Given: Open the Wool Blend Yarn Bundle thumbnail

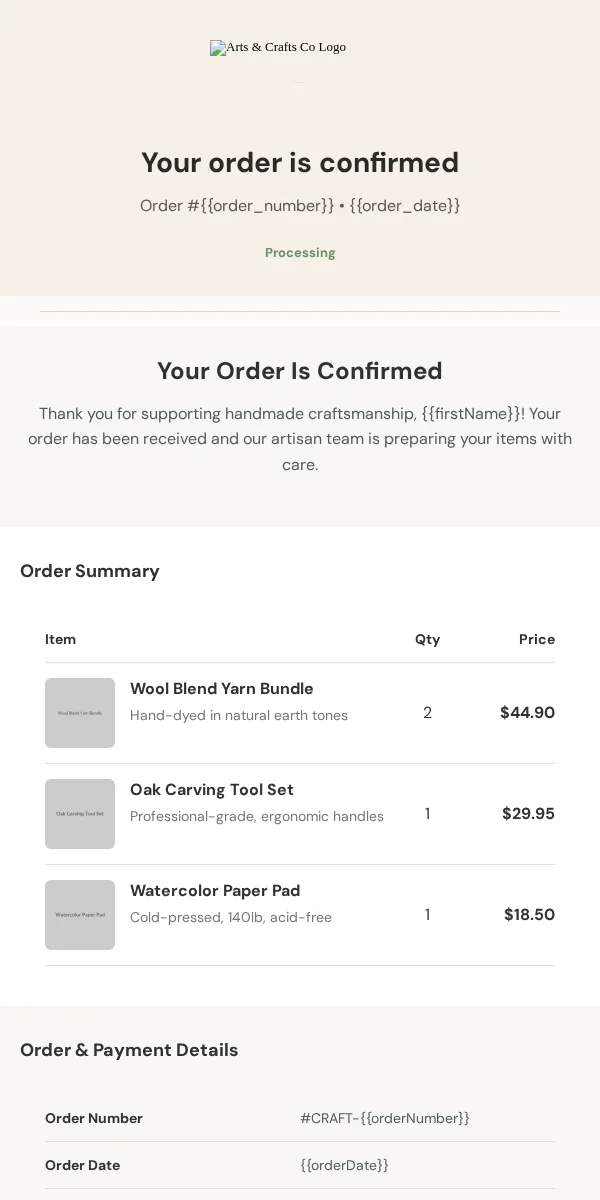Looking at the screenshot, I should (80, 713).
